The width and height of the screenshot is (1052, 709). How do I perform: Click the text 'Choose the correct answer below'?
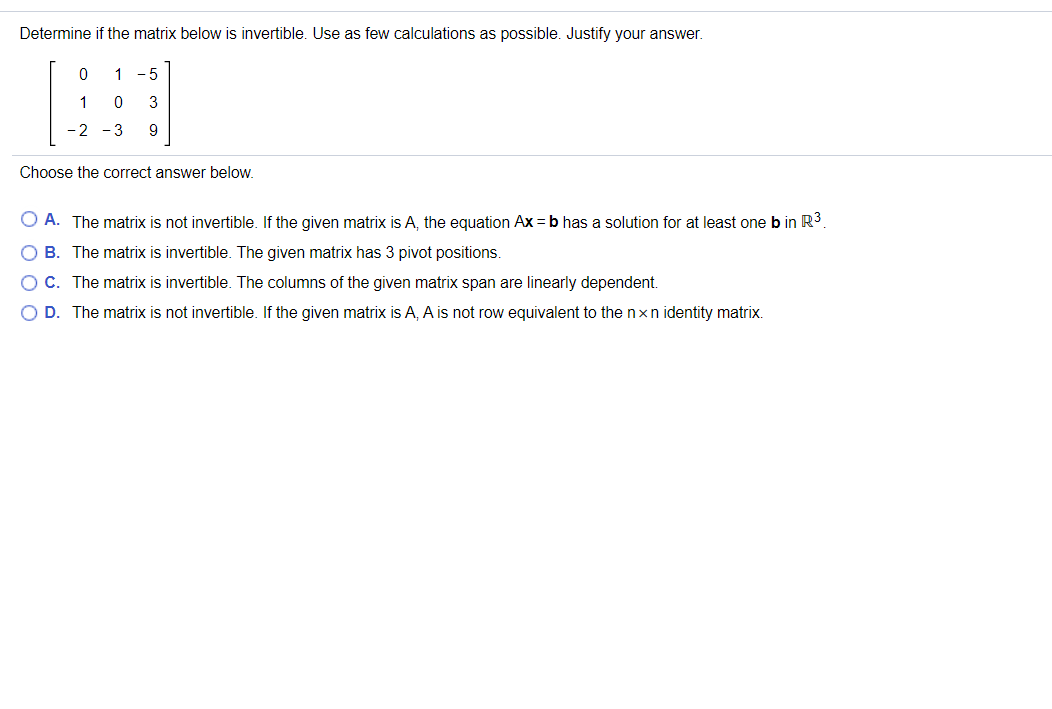coord(137,172)
